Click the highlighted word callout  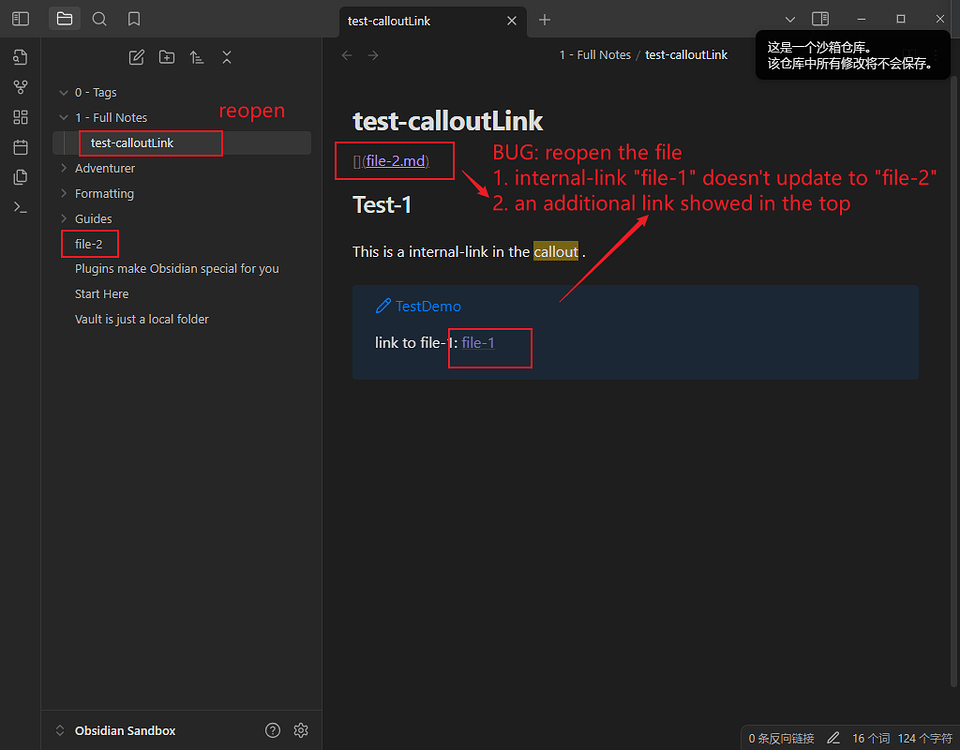555,252
